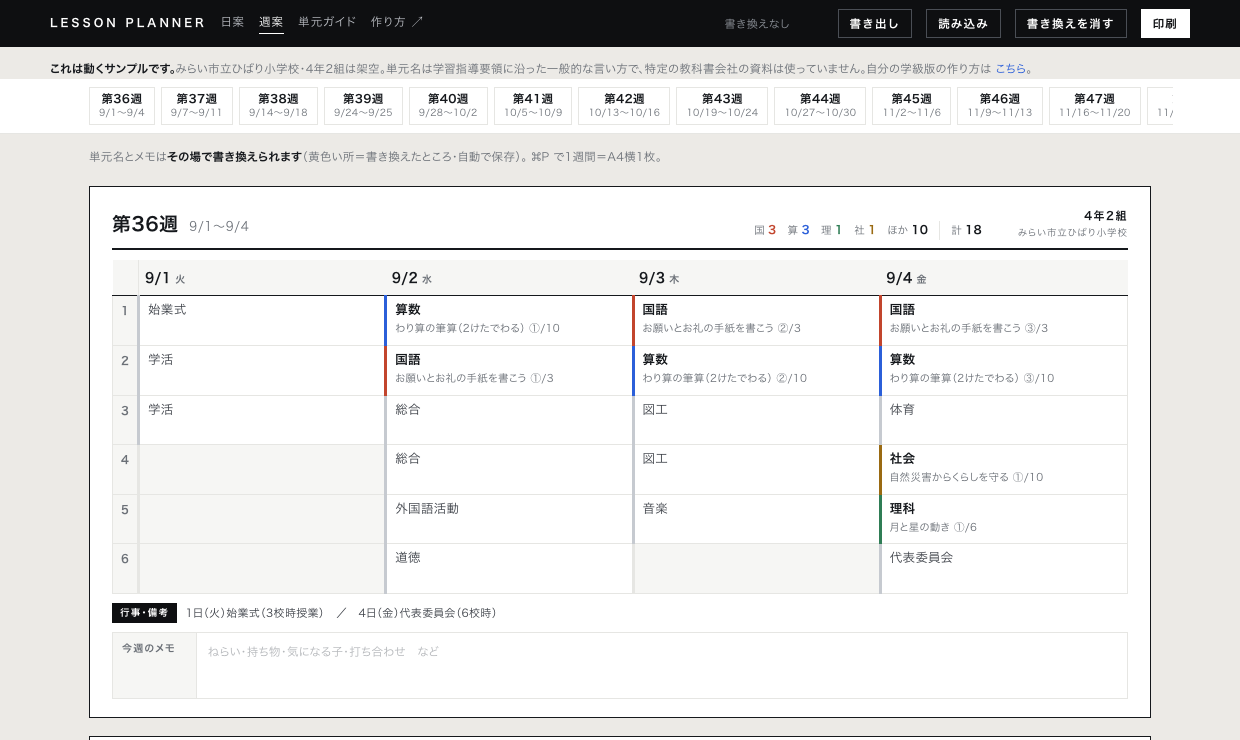Jump to 第43週 10/19〜10/24
Image resolution: width=1240 pixels, height=740 pixels.
pyautogui.click(x=722, y=105)
